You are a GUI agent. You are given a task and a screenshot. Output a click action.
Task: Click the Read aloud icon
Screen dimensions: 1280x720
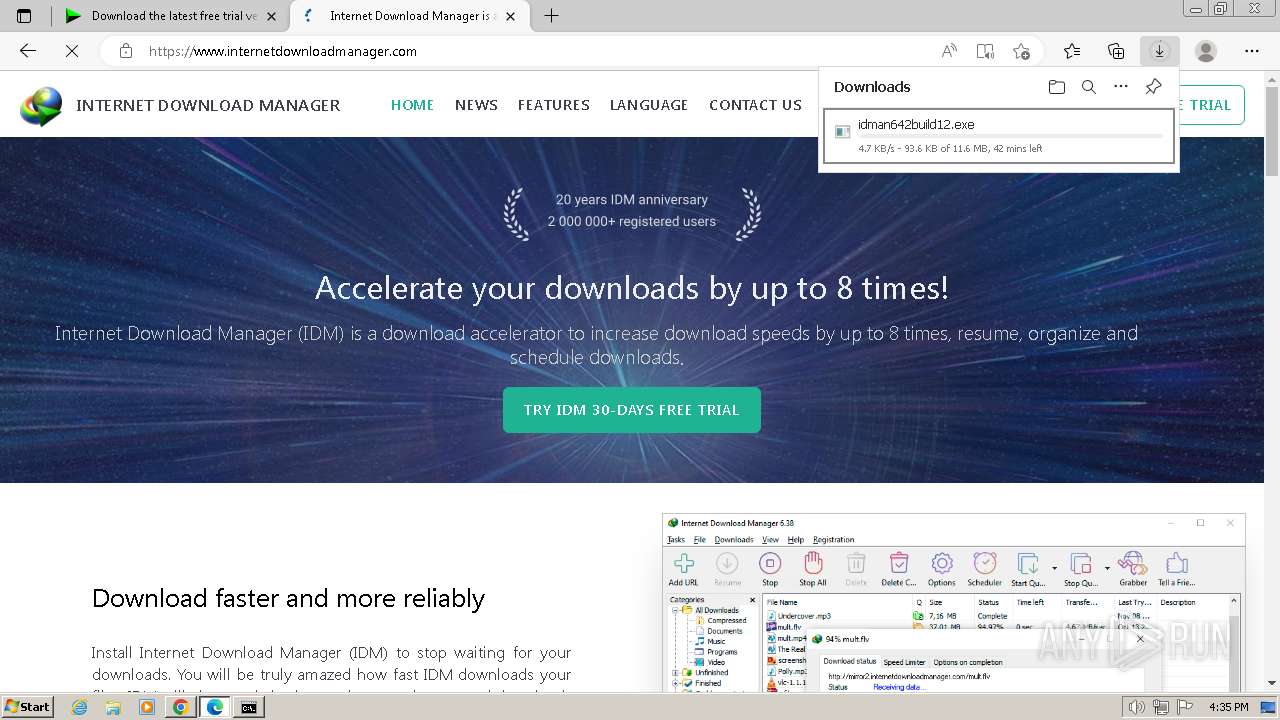click(949, 51)
